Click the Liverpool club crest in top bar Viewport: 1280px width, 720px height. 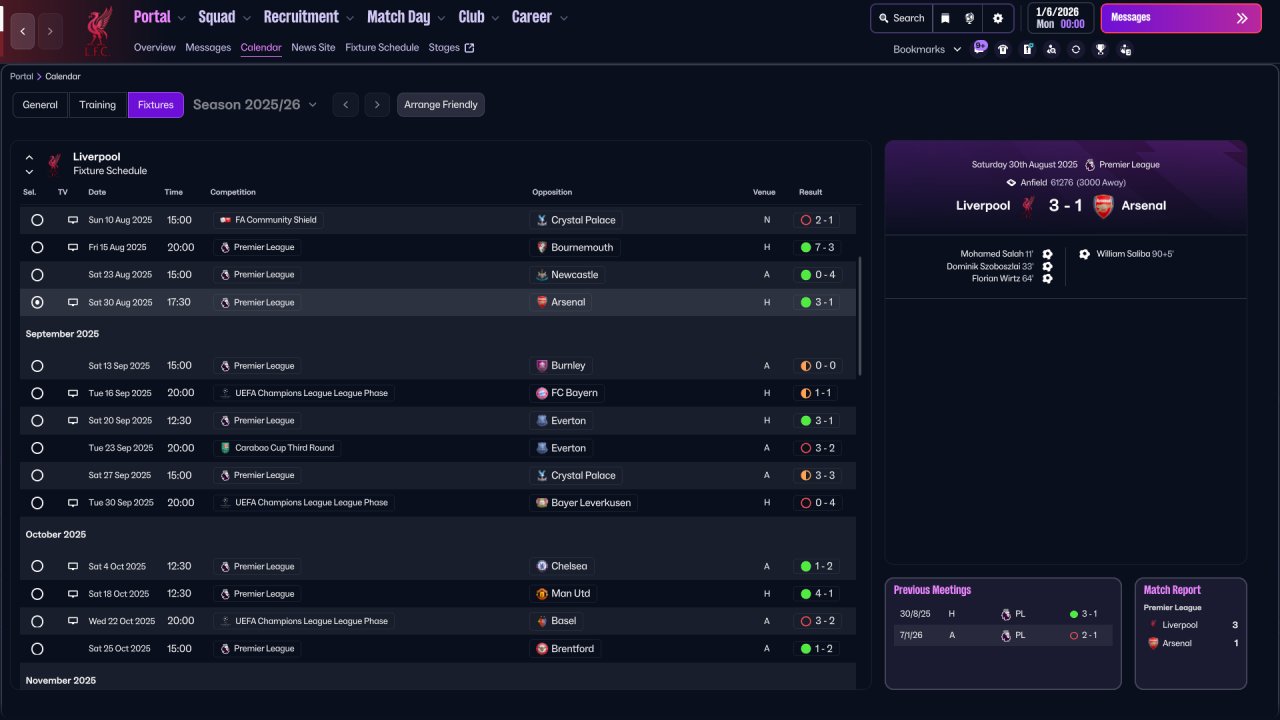[x=97, y=31]
